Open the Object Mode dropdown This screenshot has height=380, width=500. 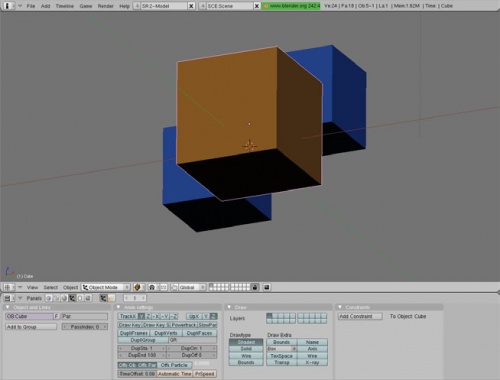106,287
